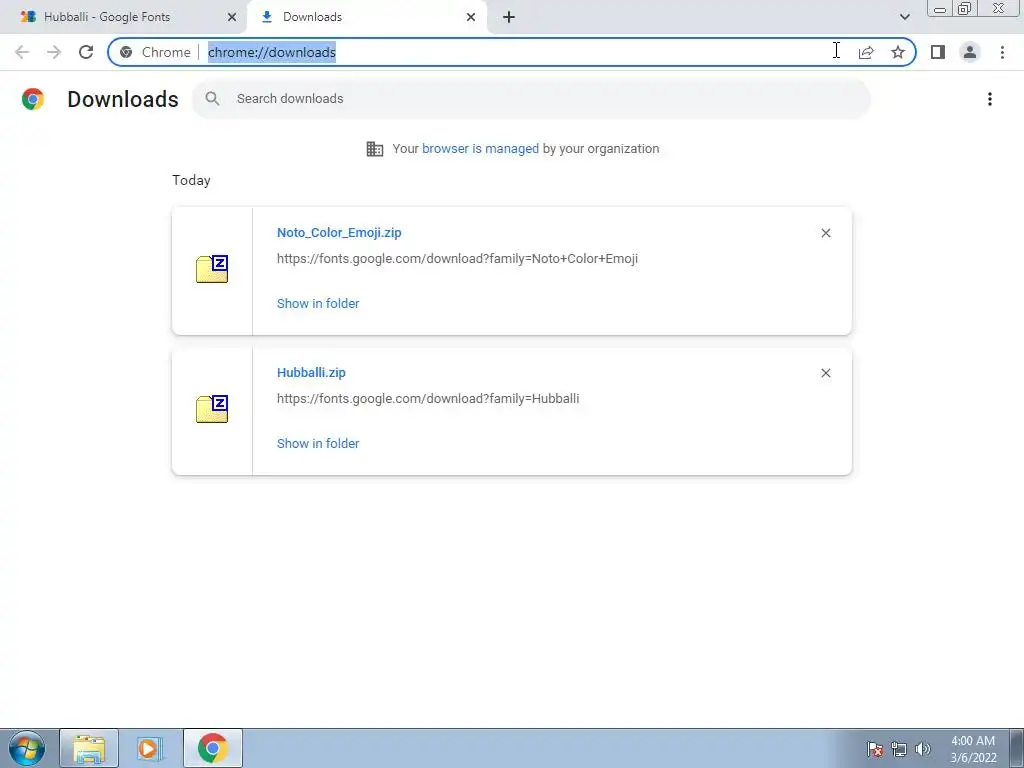Click the Chrome site info icon in address bar
1024x768 pixels.
(x=126, y=52)
